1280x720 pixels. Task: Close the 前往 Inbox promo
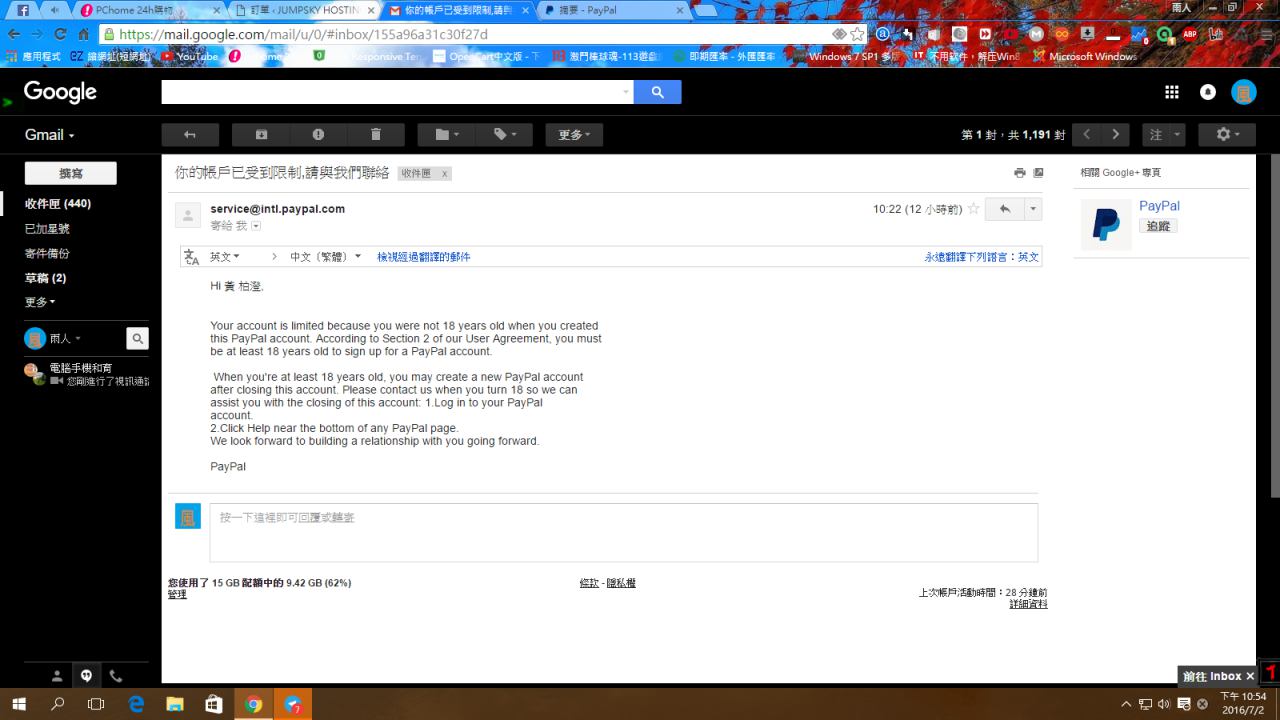click(x=1250, y=676)
